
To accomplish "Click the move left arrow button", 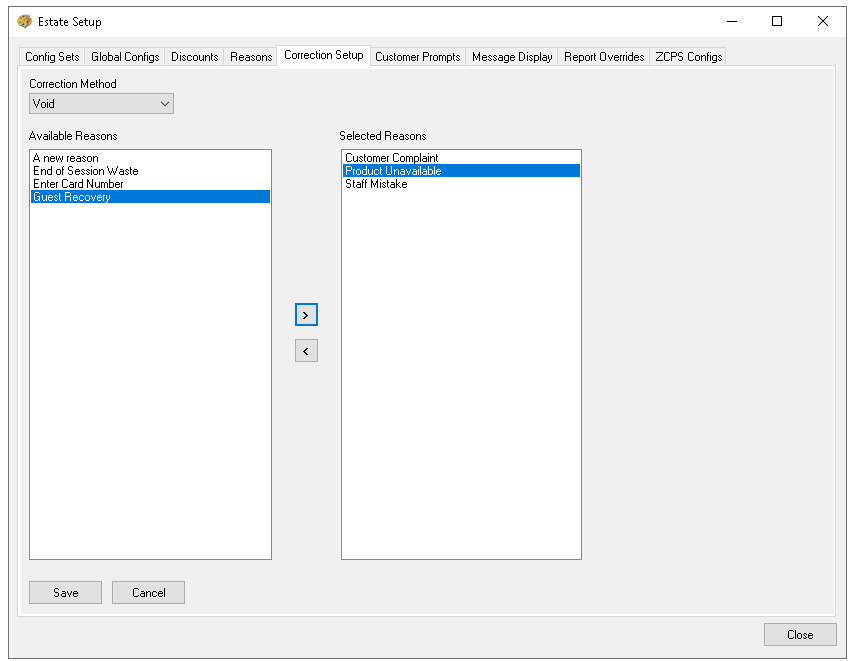I will point(306,351).
